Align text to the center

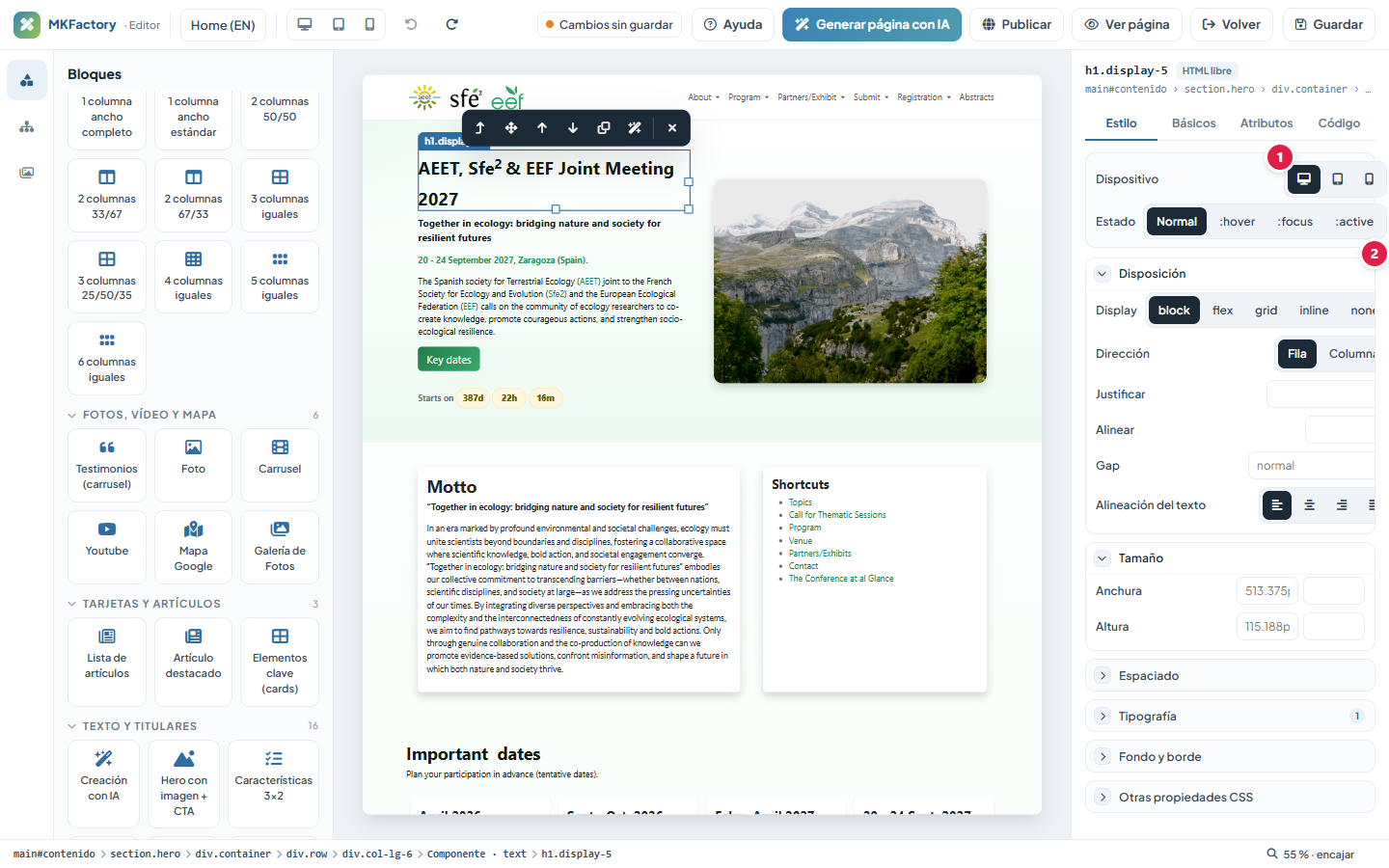(1309, 505)
